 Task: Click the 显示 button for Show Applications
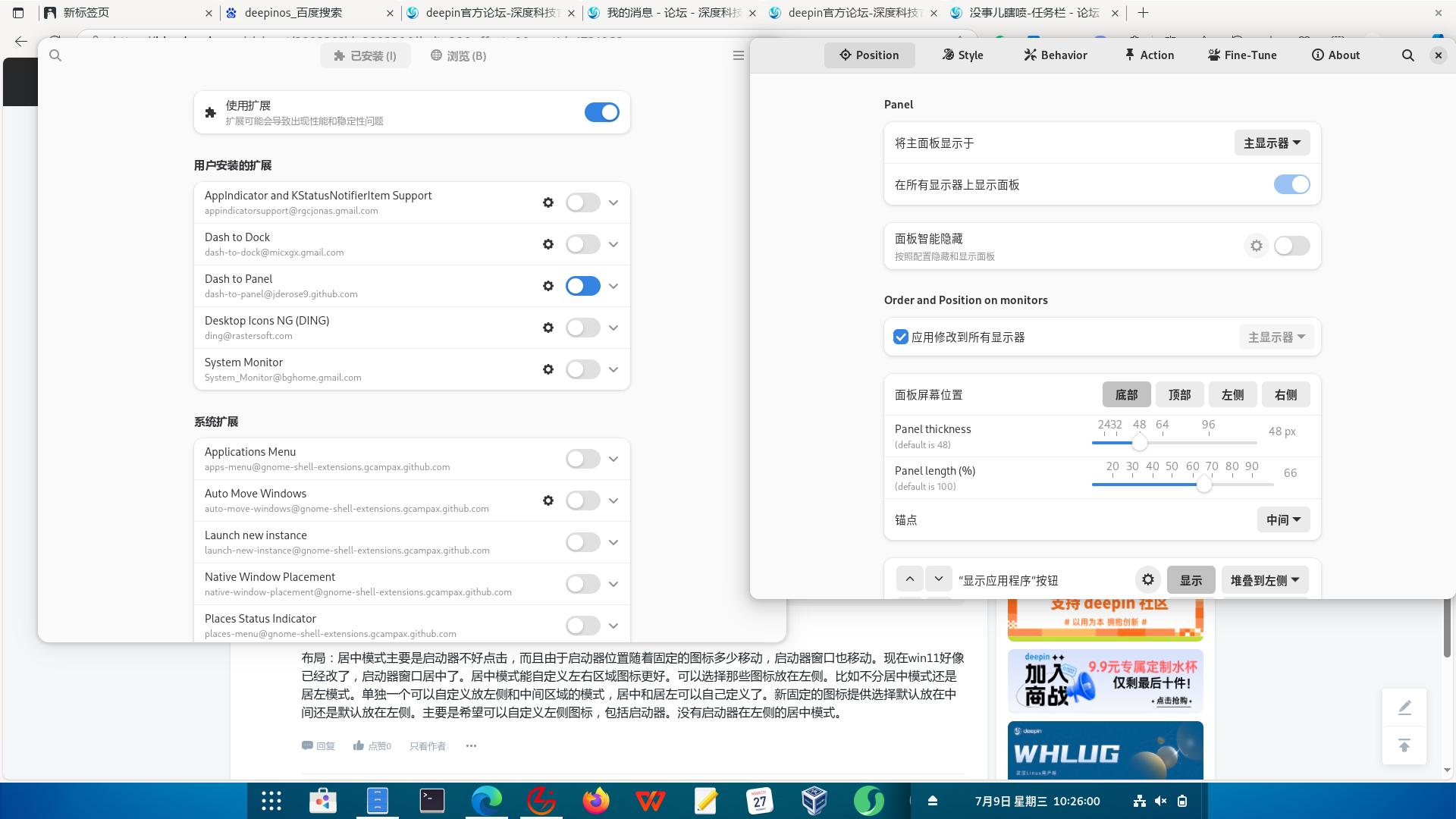1191,580
